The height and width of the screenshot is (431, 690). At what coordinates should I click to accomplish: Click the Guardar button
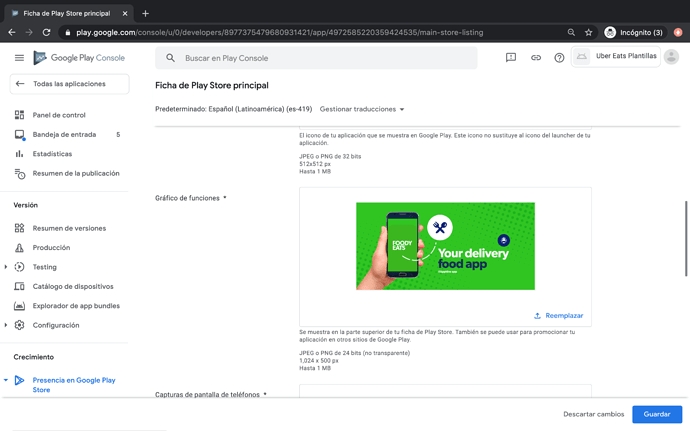click(657, 414)
